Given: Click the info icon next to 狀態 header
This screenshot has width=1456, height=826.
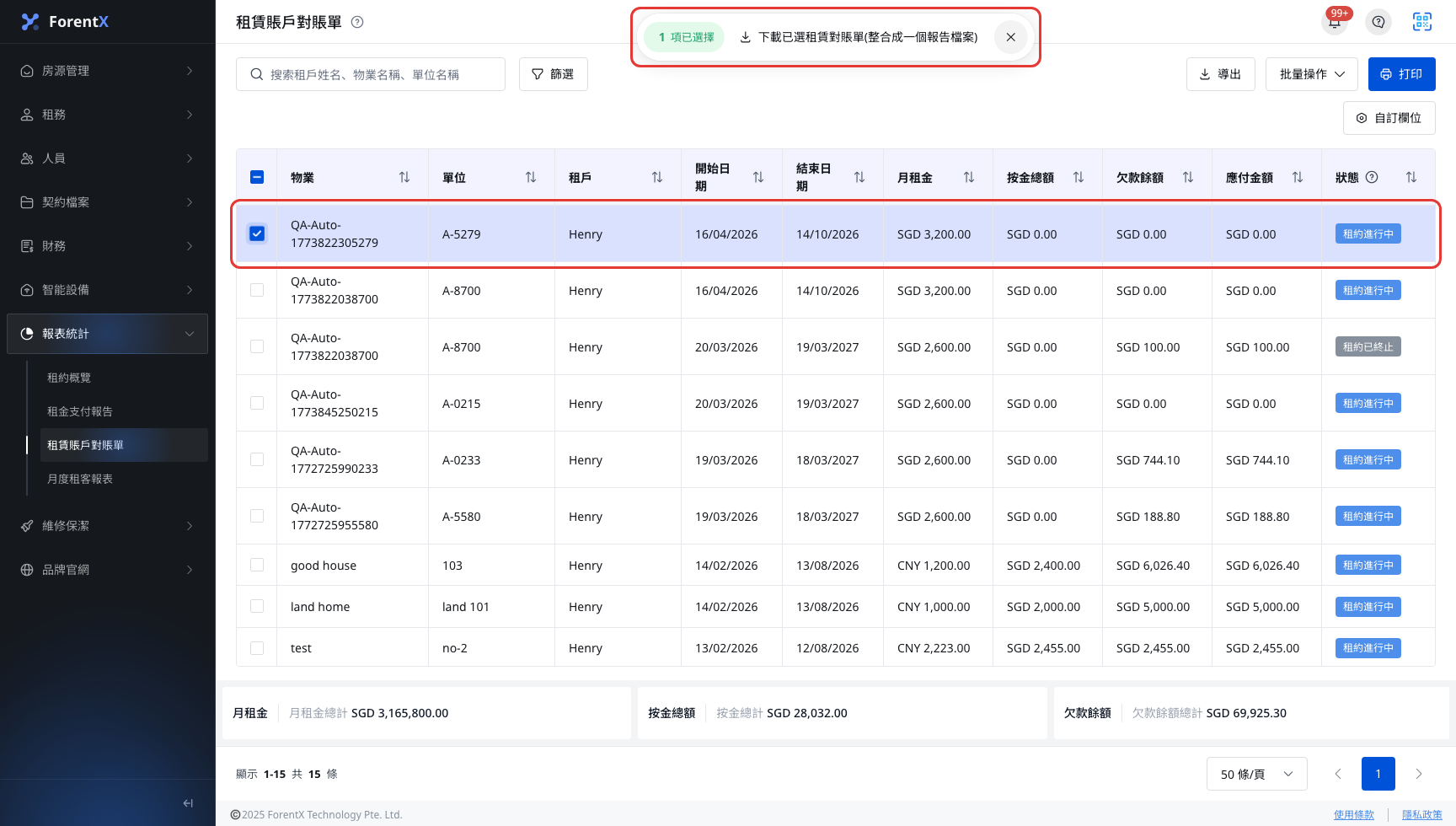Looking at the screenshot, I should [x=1372, y=177].
